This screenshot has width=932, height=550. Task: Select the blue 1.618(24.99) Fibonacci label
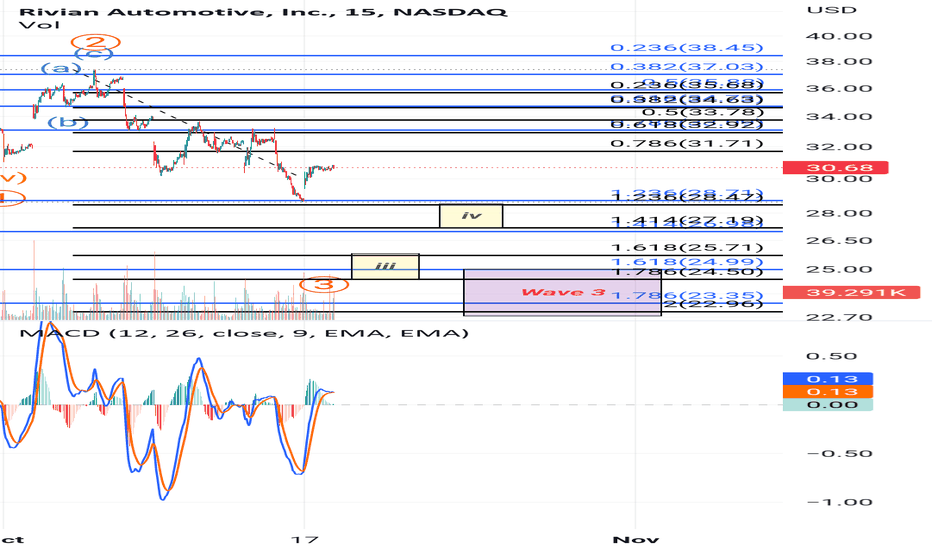coord(687,262)
